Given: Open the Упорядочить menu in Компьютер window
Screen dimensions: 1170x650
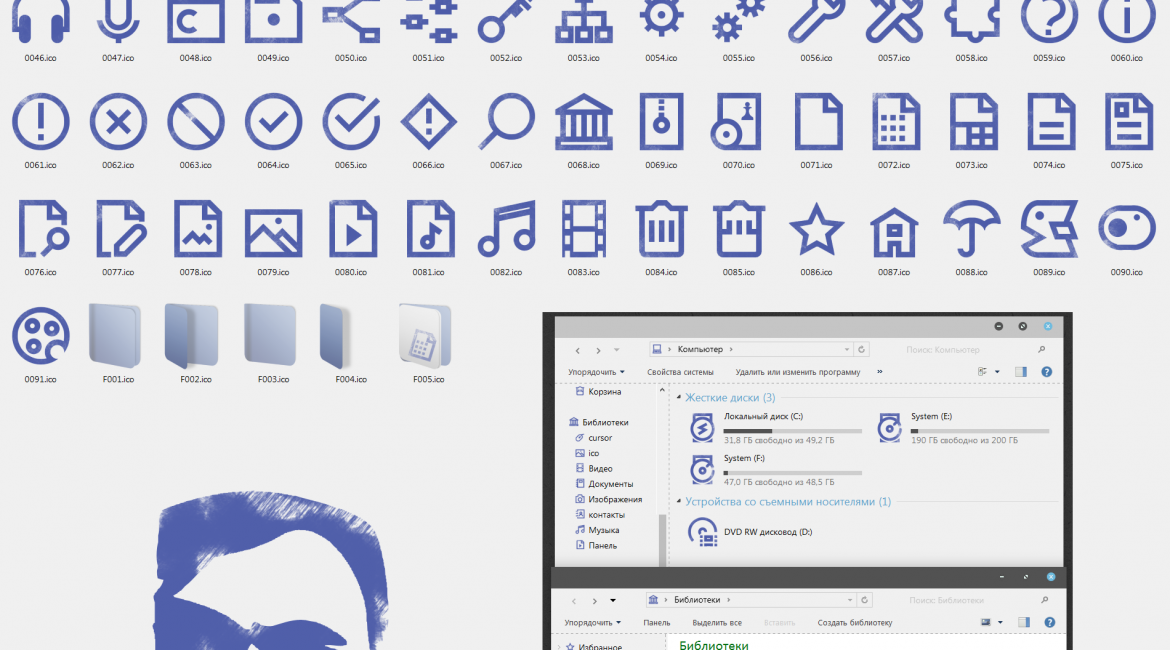Looking at the screenshot, I should tap(596, 372).
